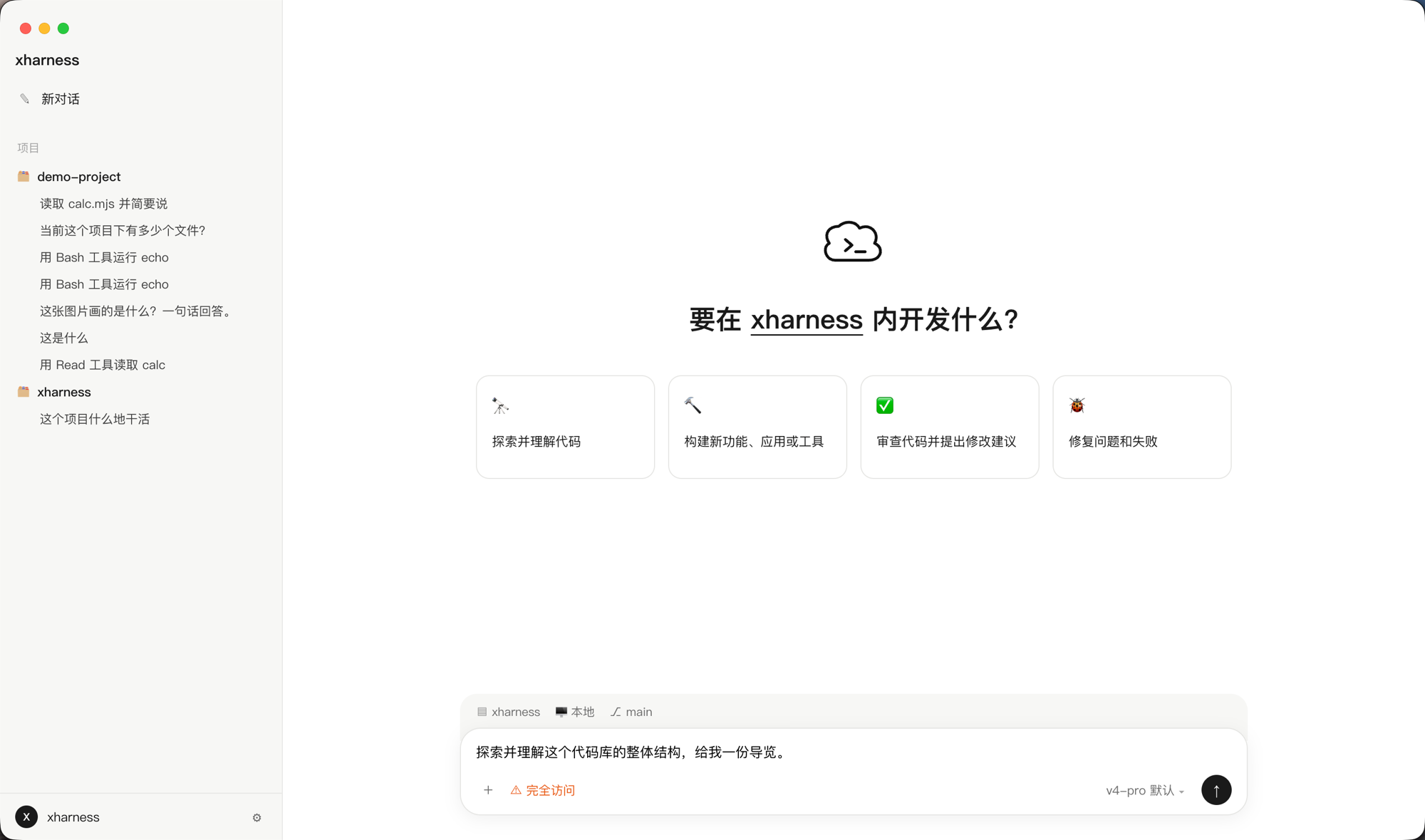Click the xharness account name in footer
Image resolution: width=1425 pixels, height=840 pixels.
pos(73,817)
